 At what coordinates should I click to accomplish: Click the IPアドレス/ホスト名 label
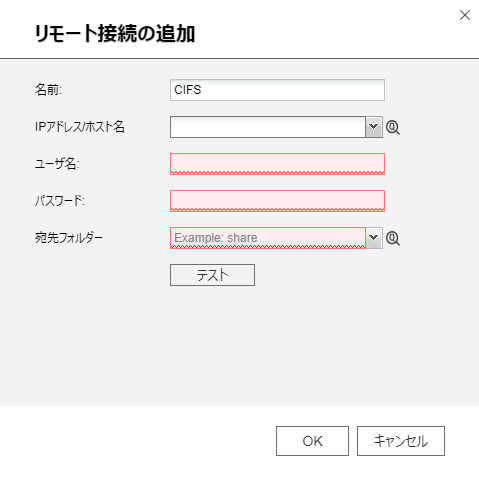[x=80, y=127]
